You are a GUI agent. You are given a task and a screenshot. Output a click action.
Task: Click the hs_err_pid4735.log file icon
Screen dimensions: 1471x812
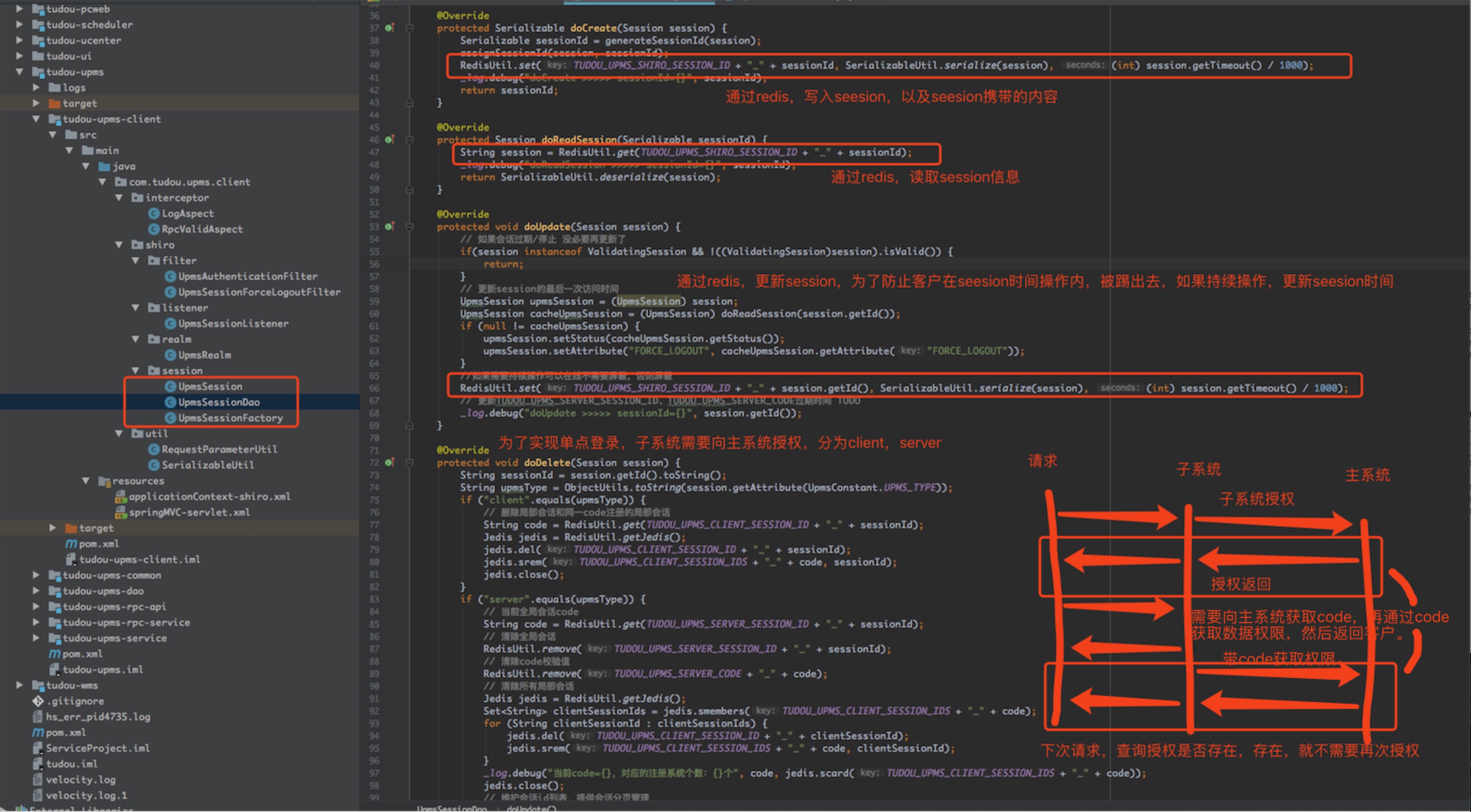(x=38, y=717)
